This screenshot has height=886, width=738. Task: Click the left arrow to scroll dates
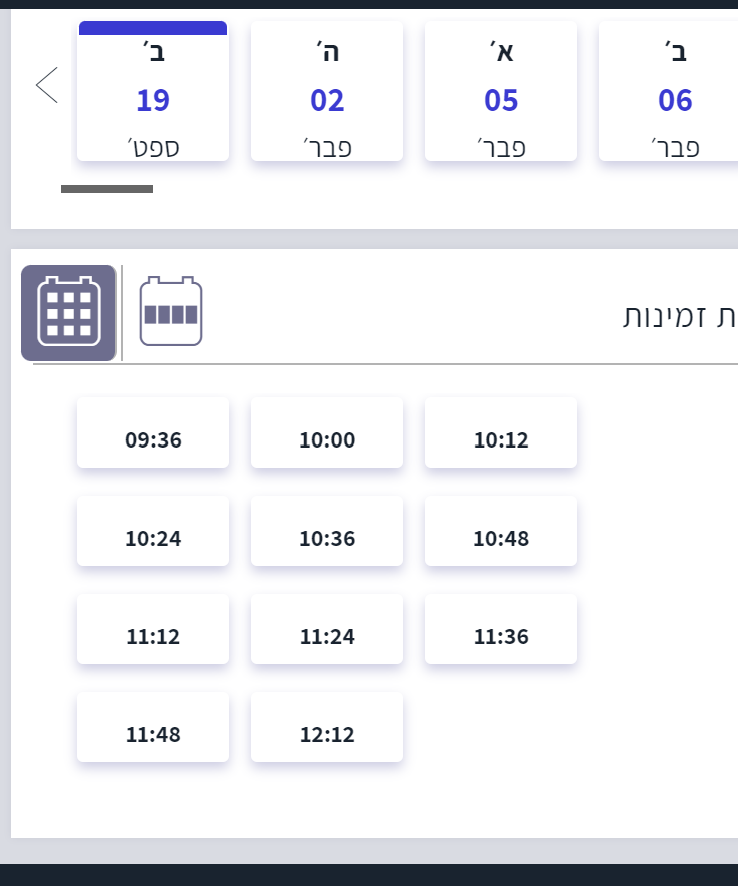tap(46, 85)
